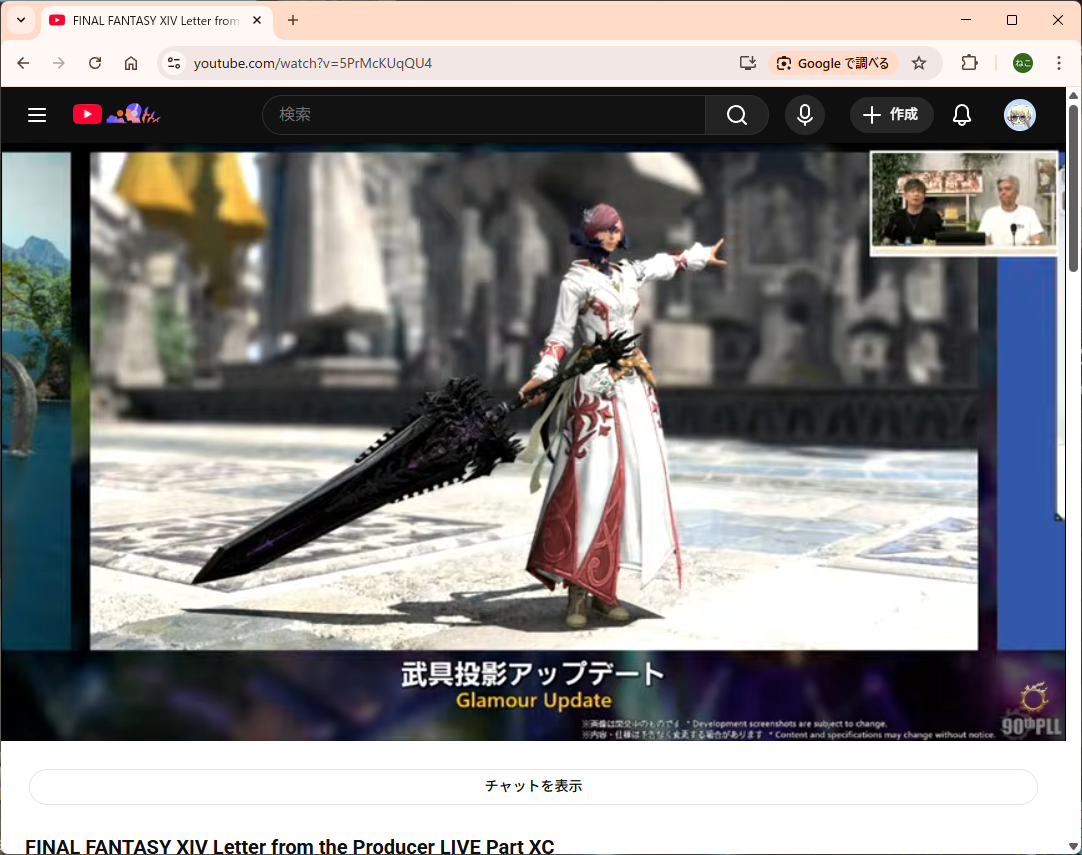The width and height of the screenshot is (1082, 855).
Task: Click the YouTube logo home icon
Action: coord(88,115)
